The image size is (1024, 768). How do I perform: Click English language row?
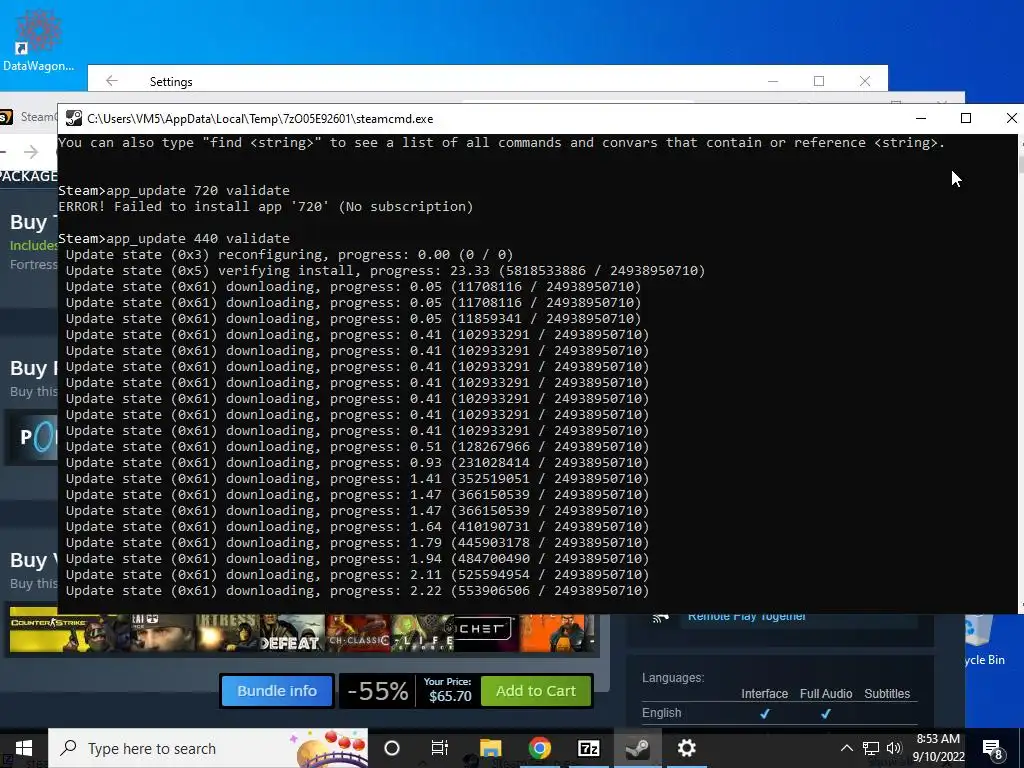click(x=780, y=712)
